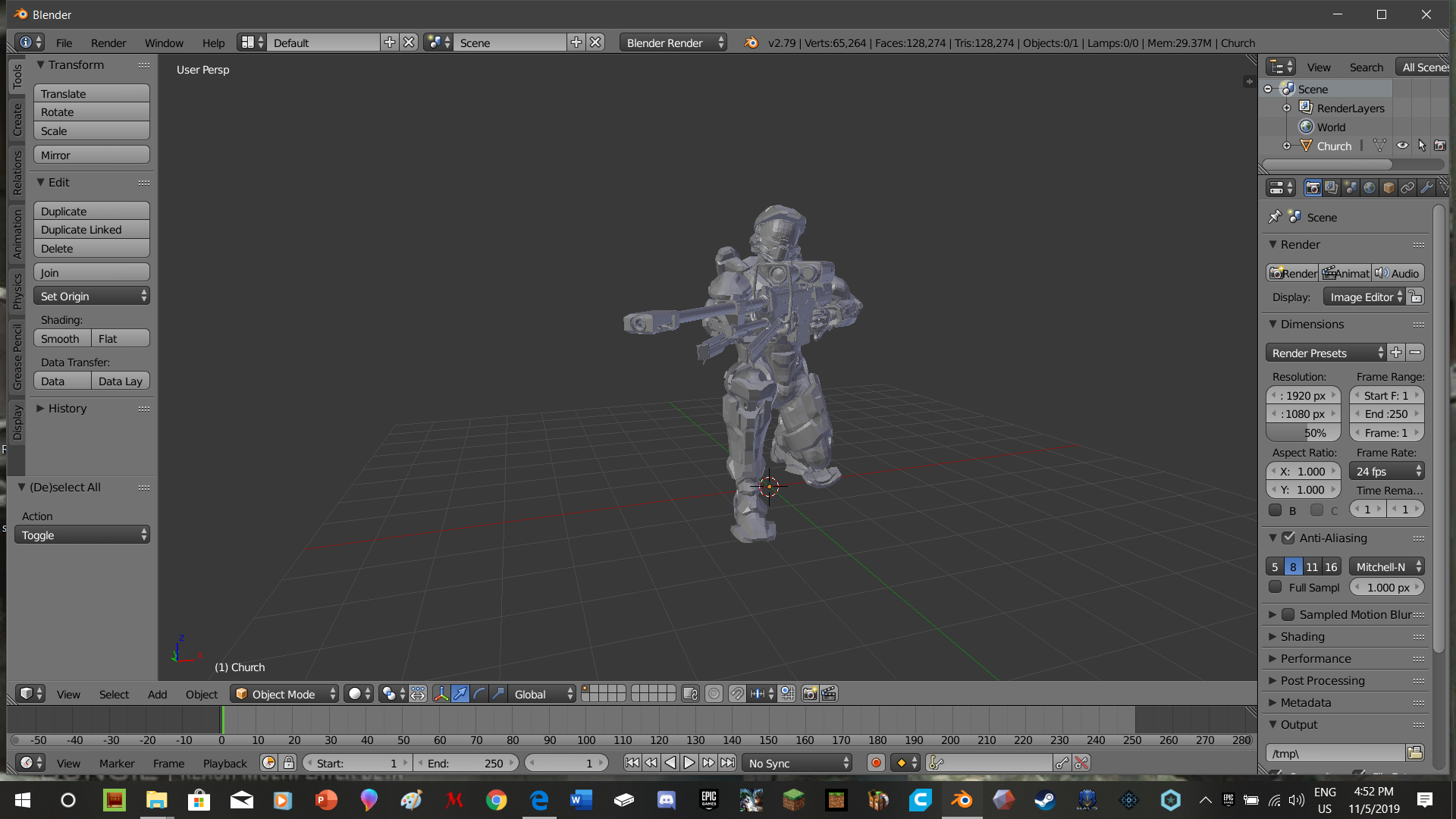Image resolution: width=1456 pixels, height=819 pixels.
Task: Expand the Church object tree node
Action: pos(1286,146)
